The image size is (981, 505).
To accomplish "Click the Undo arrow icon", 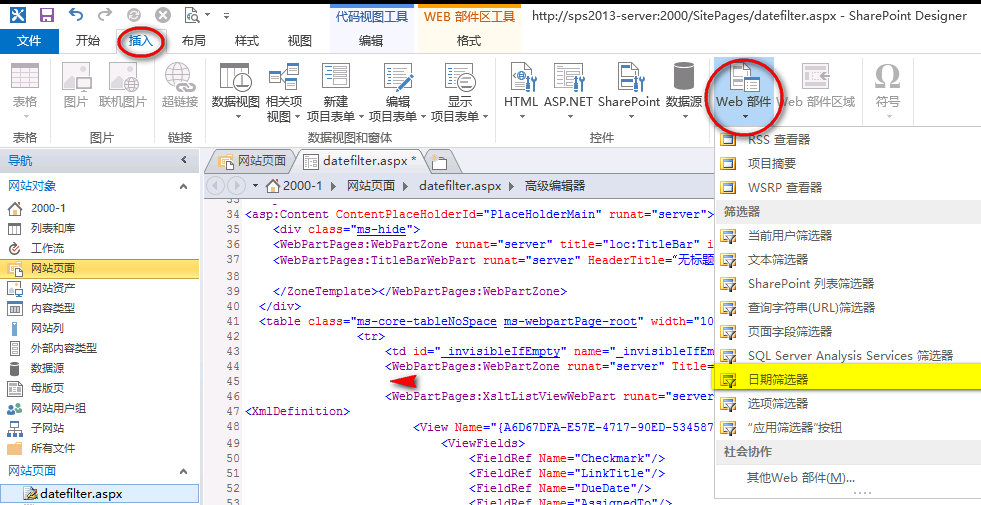I will (75, 14).
